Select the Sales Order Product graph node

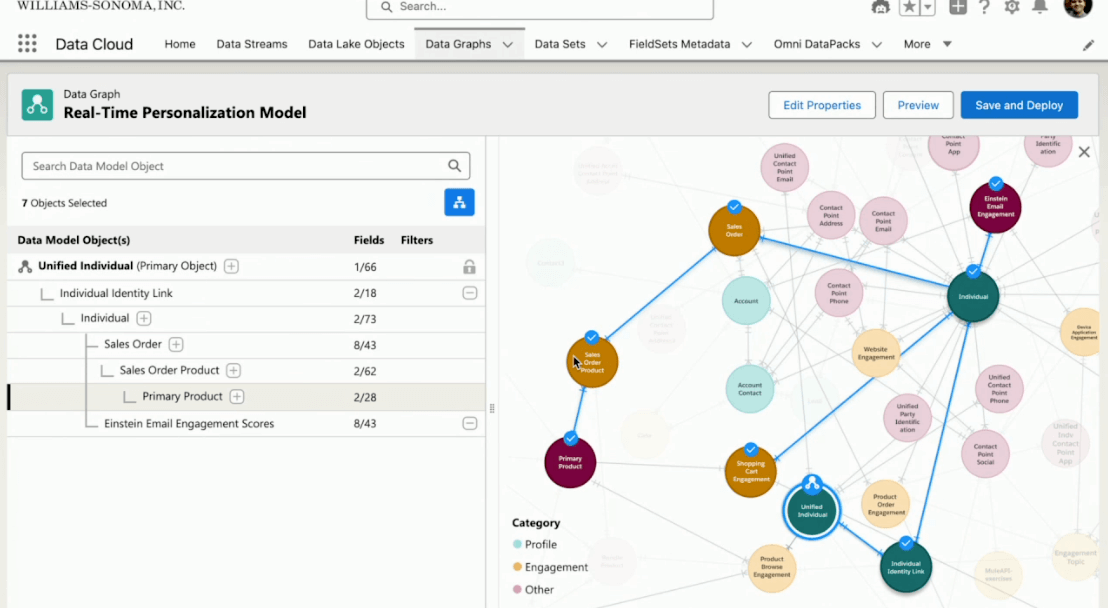click(592, 362)
